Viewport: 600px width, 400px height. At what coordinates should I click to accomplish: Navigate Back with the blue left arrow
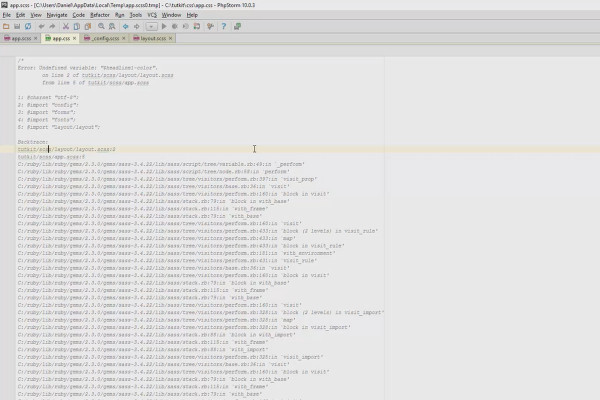click(x=126, y=26)
